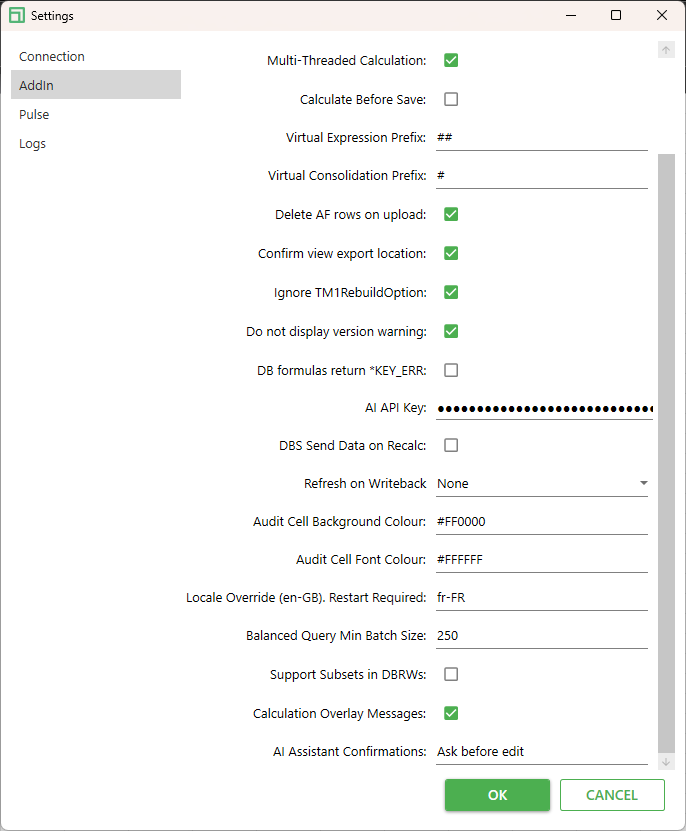
Task: Open the Refresh on Writeback dropdown
Action: 542,483
